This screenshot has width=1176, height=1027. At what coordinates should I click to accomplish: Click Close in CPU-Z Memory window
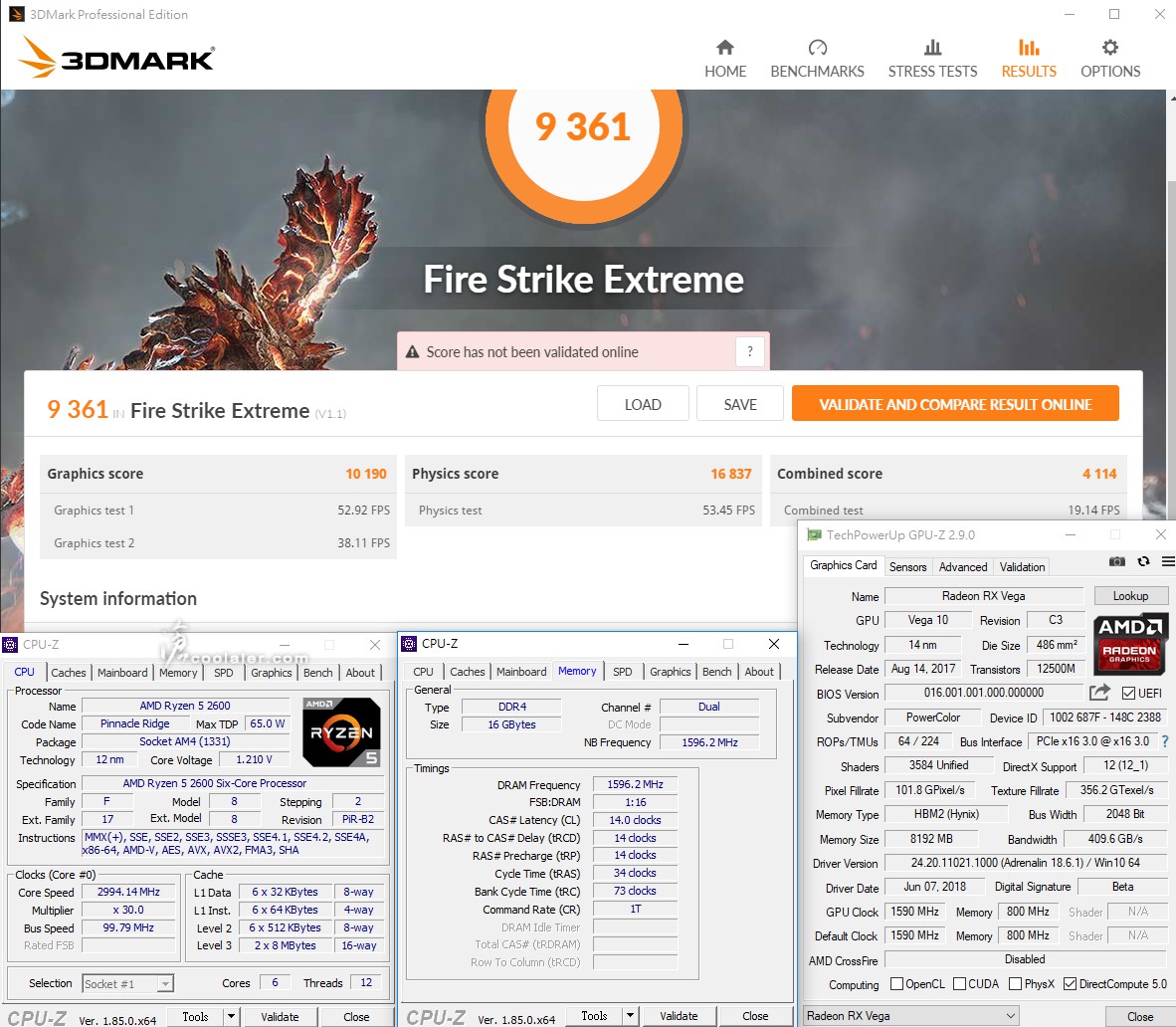point(755,1016)
